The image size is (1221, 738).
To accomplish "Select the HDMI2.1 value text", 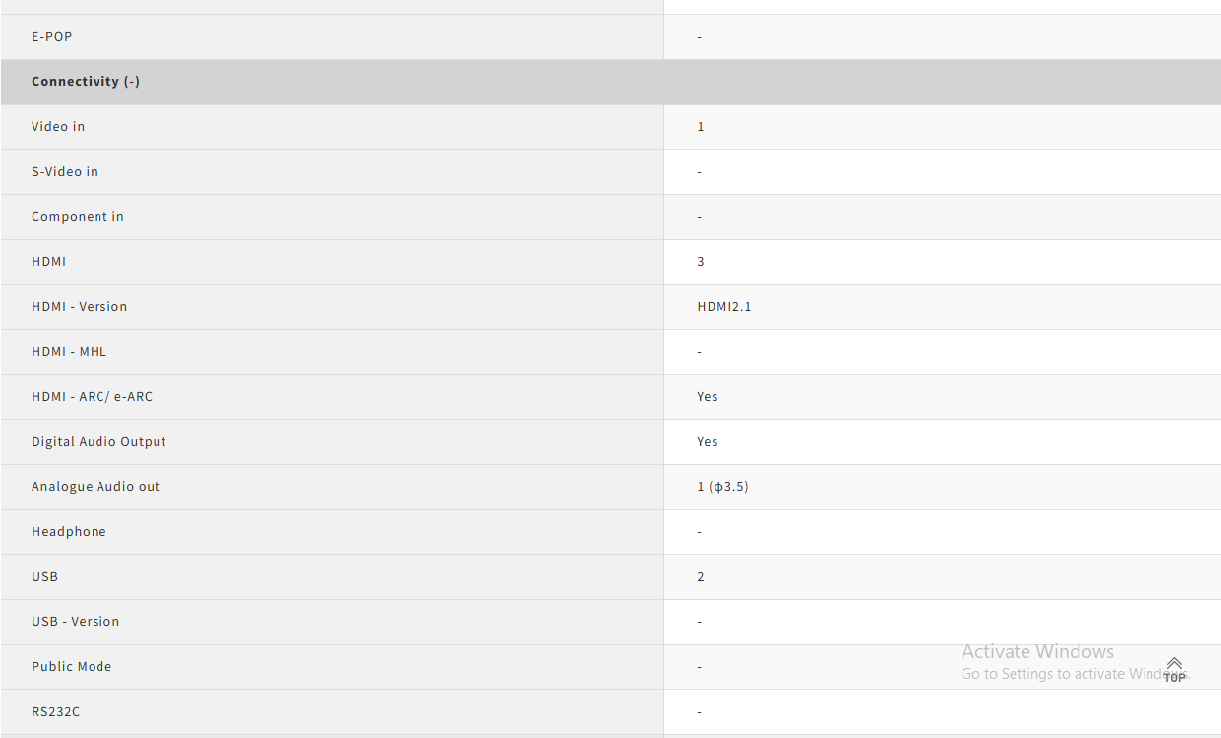I will [x=724, y=307].
